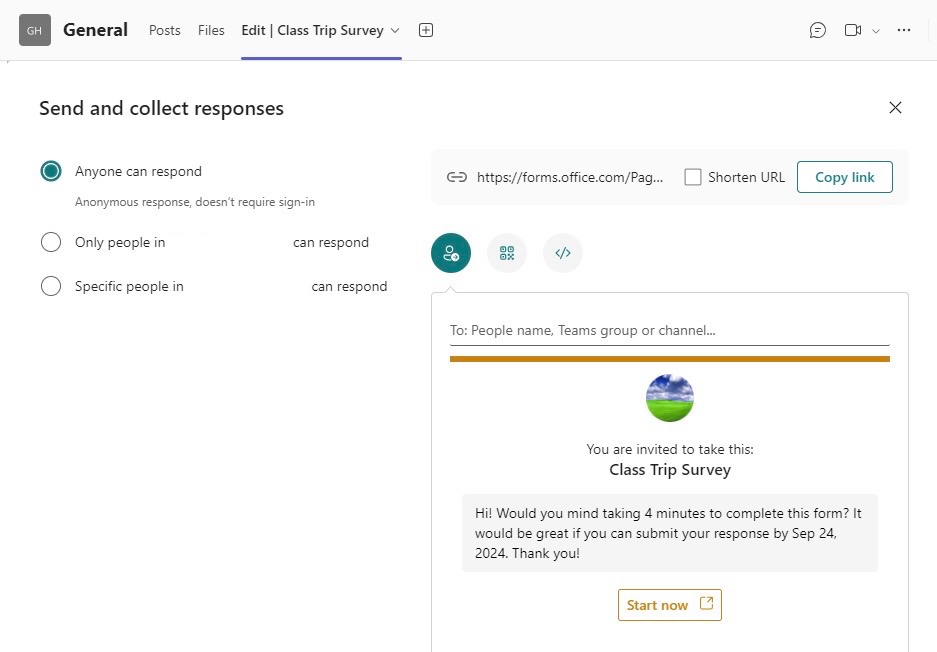Focus the To: people name input field
Screen dimensions: 937x652
click(669, 330)
